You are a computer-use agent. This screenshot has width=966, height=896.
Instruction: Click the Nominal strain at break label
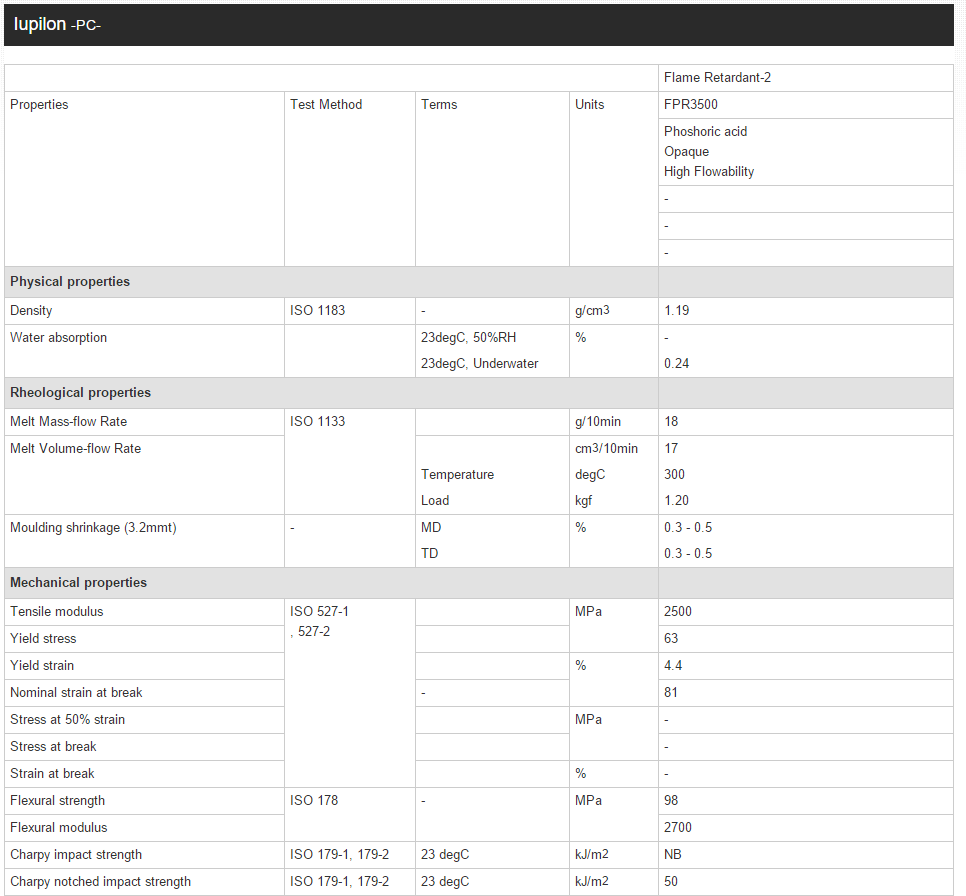point(76,693)
